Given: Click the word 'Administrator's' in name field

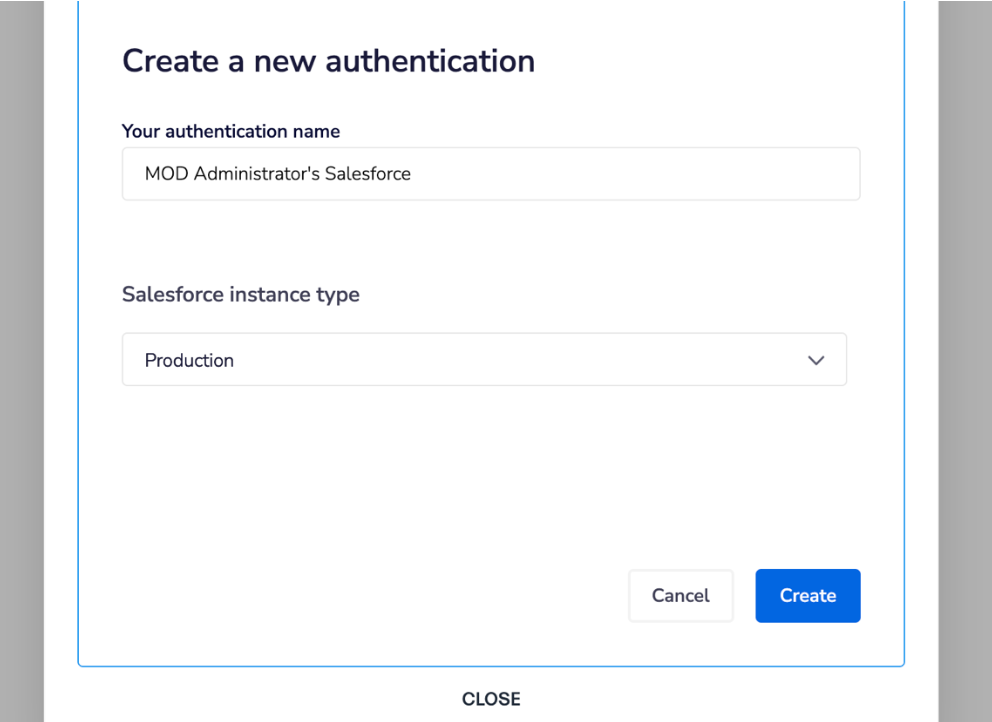Looking at the screenshot, I should tap(256, 174).
